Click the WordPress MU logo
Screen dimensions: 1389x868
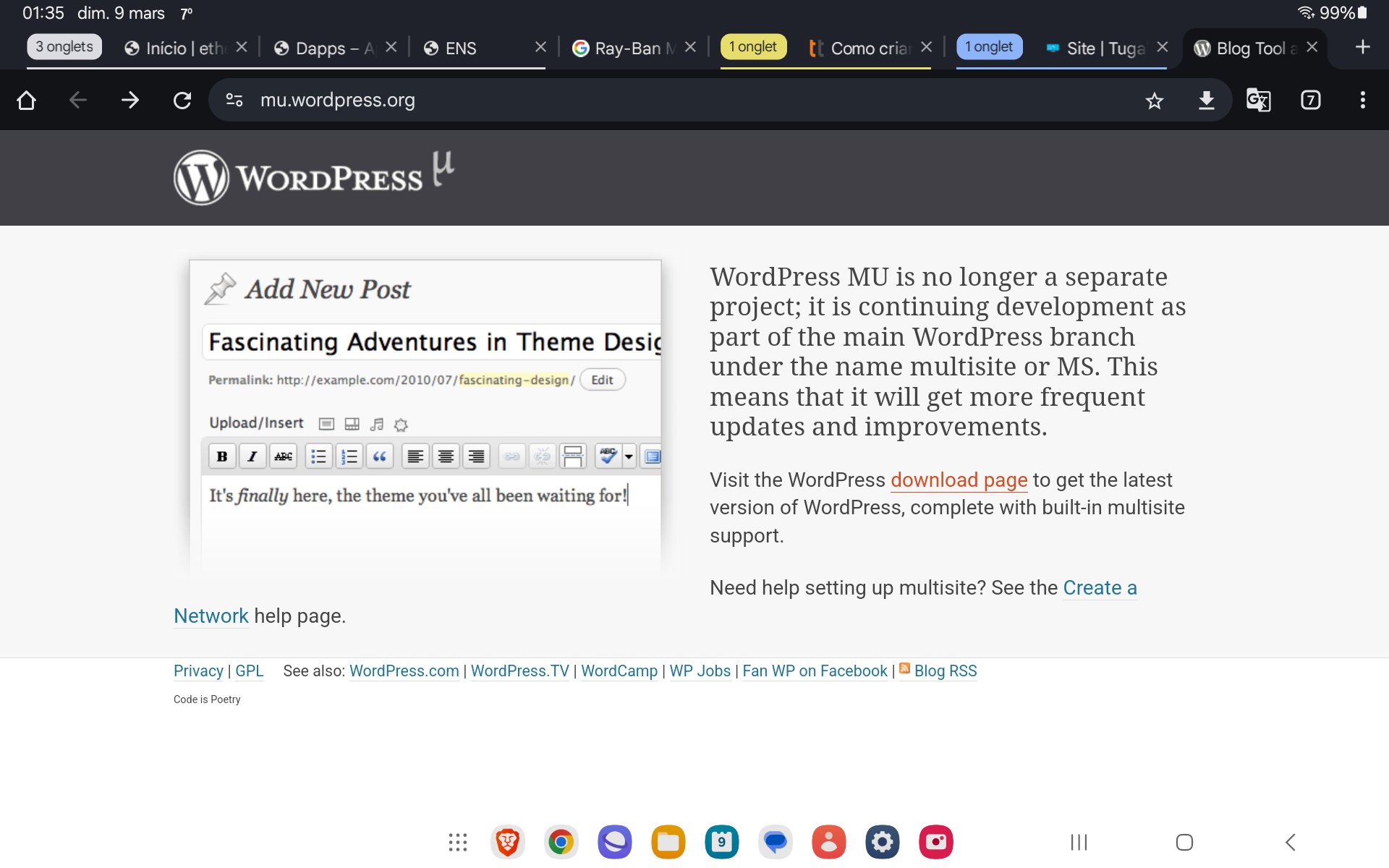tap(314, 177)
